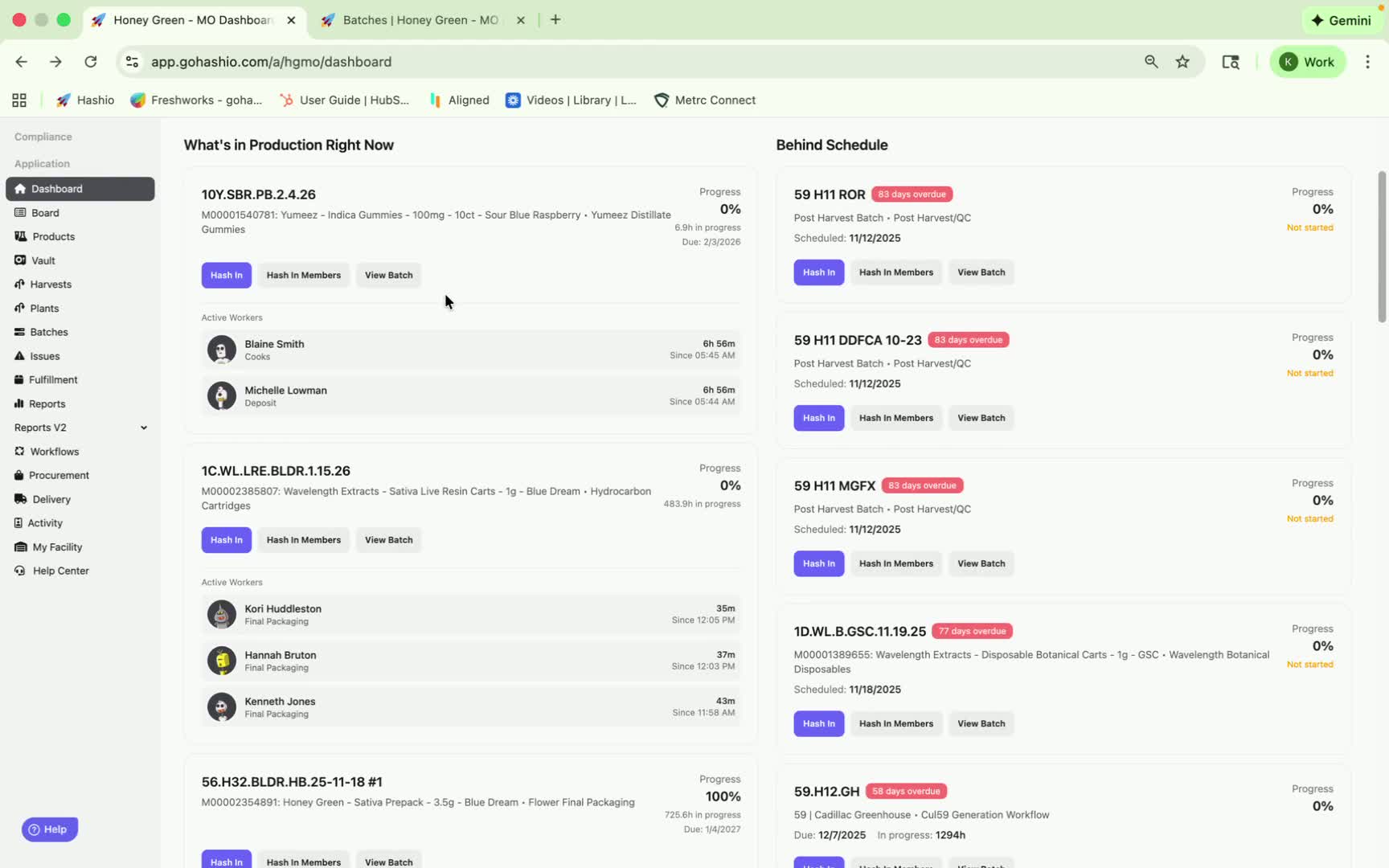This screenshot has height=868, width=1389.
Task: Open the Work profile button
Action: 1307,62
